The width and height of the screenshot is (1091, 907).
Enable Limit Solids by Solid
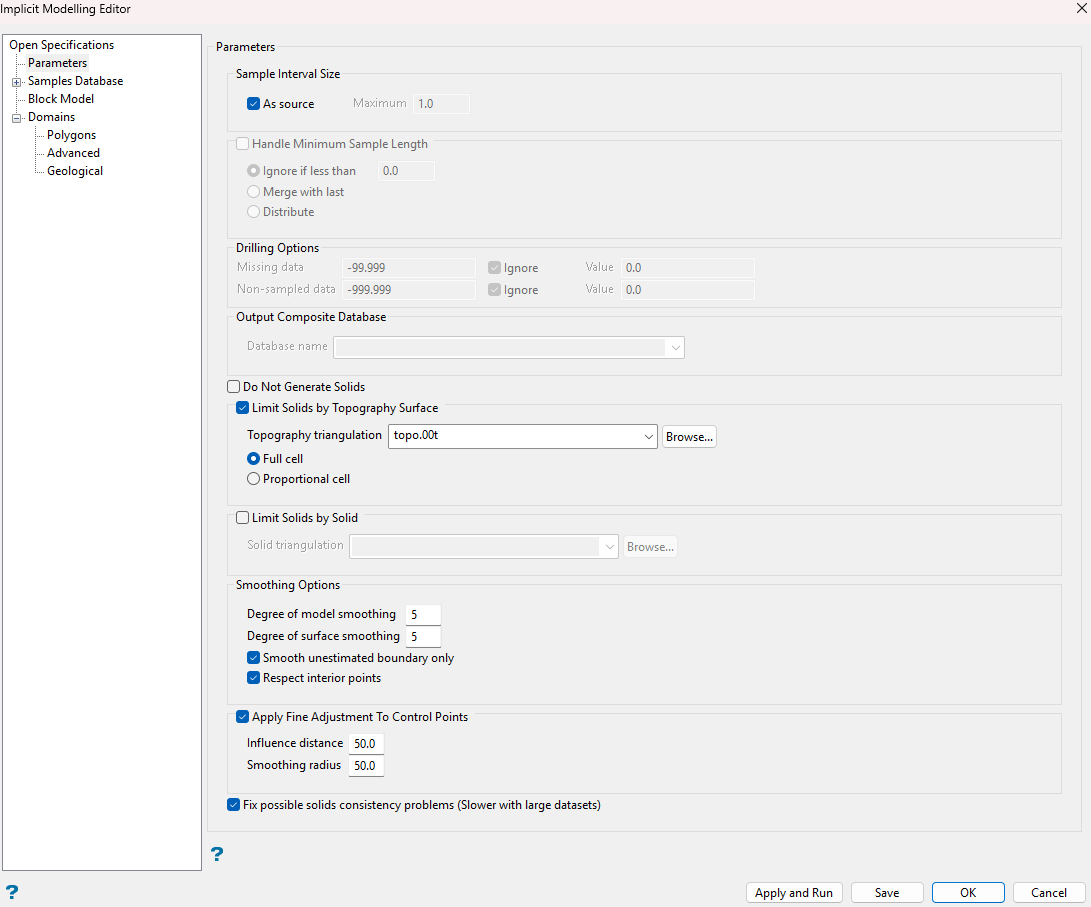point(242,517)
